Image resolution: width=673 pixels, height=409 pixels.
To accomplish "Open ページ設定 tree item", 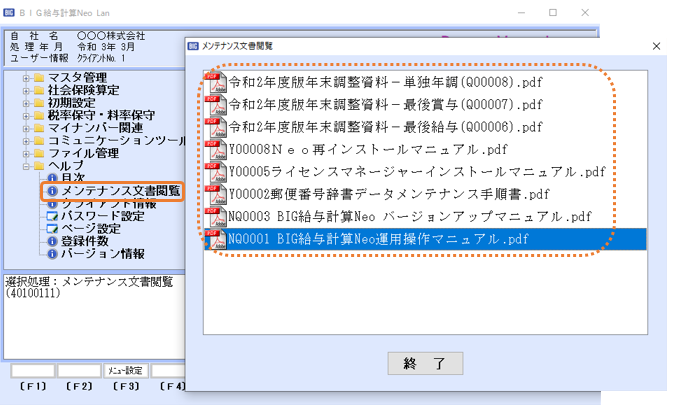I will click(90, 228).
